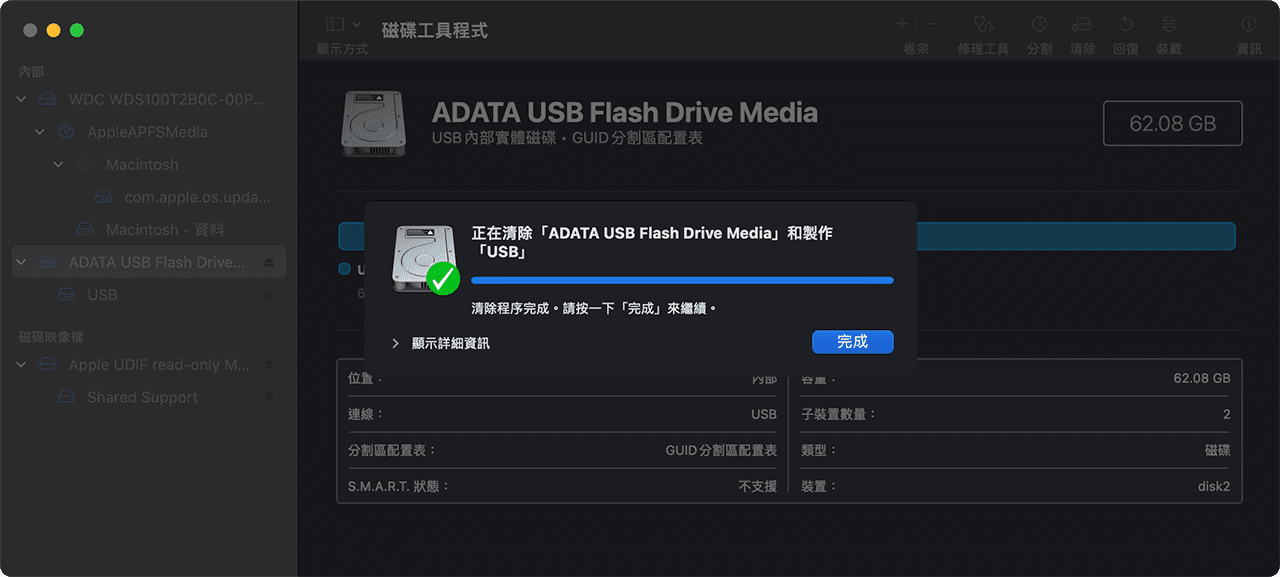Click the Erase (清除) toolbar icon
1280x577 pixels.
(1083, 30)
